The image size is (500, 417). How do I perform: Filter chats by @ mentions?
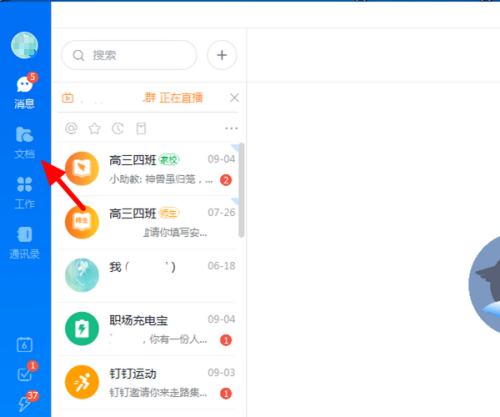(x=71, y=128)
